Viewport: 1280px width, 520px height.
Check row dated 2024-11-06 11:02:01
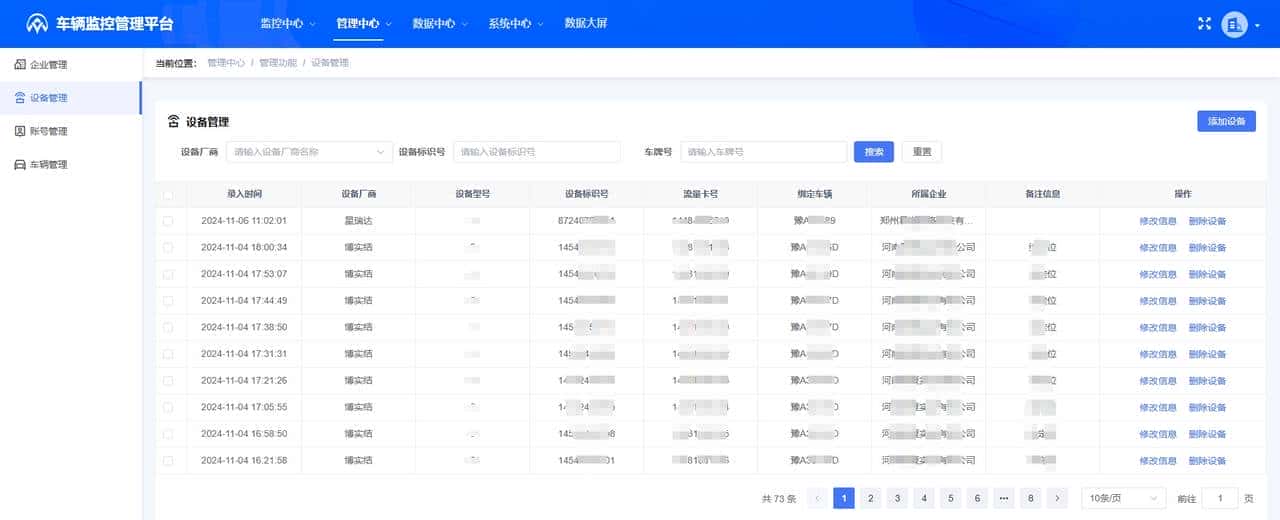click(x=168, y=221)
